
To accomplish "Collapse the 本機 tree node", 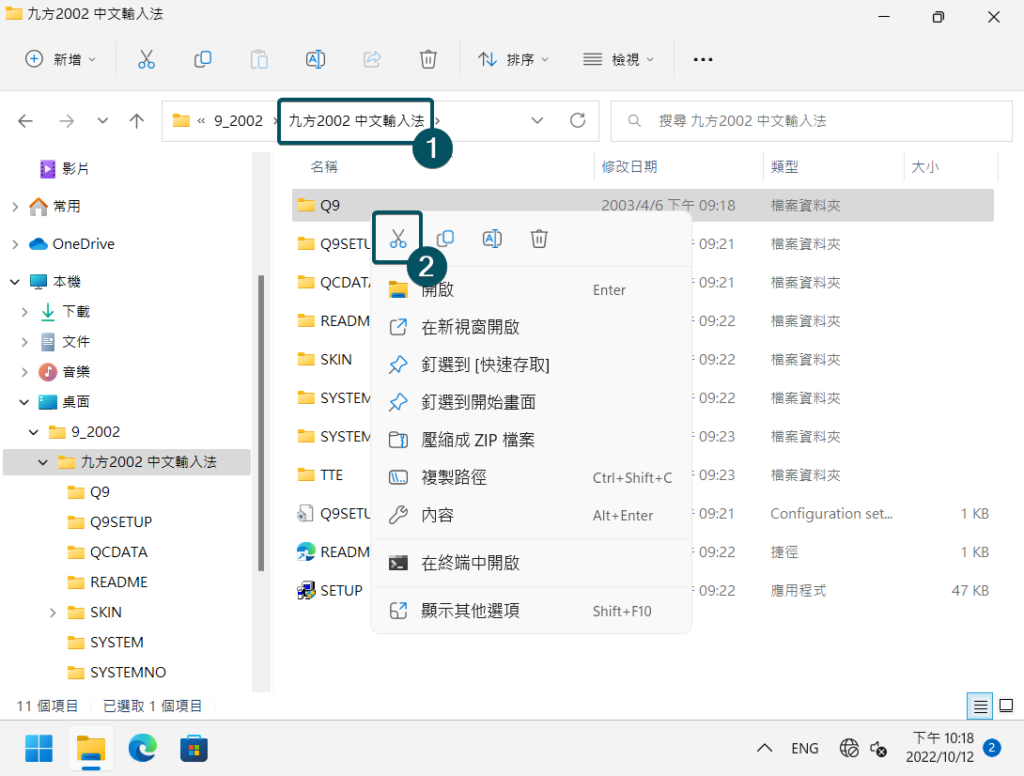I will (15, 282).
